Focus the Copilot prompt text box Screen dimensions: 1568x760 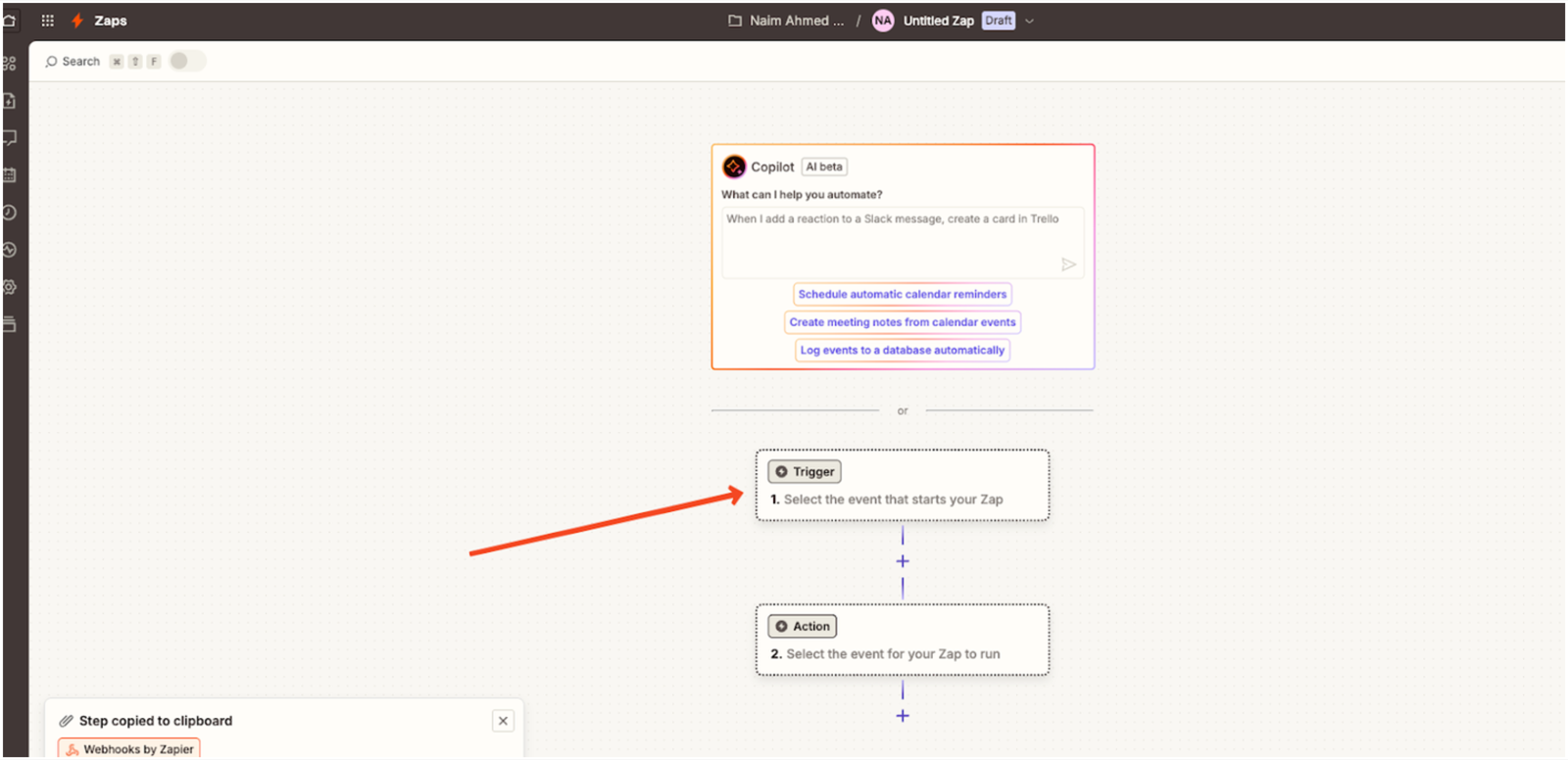[x=903, y=242]
